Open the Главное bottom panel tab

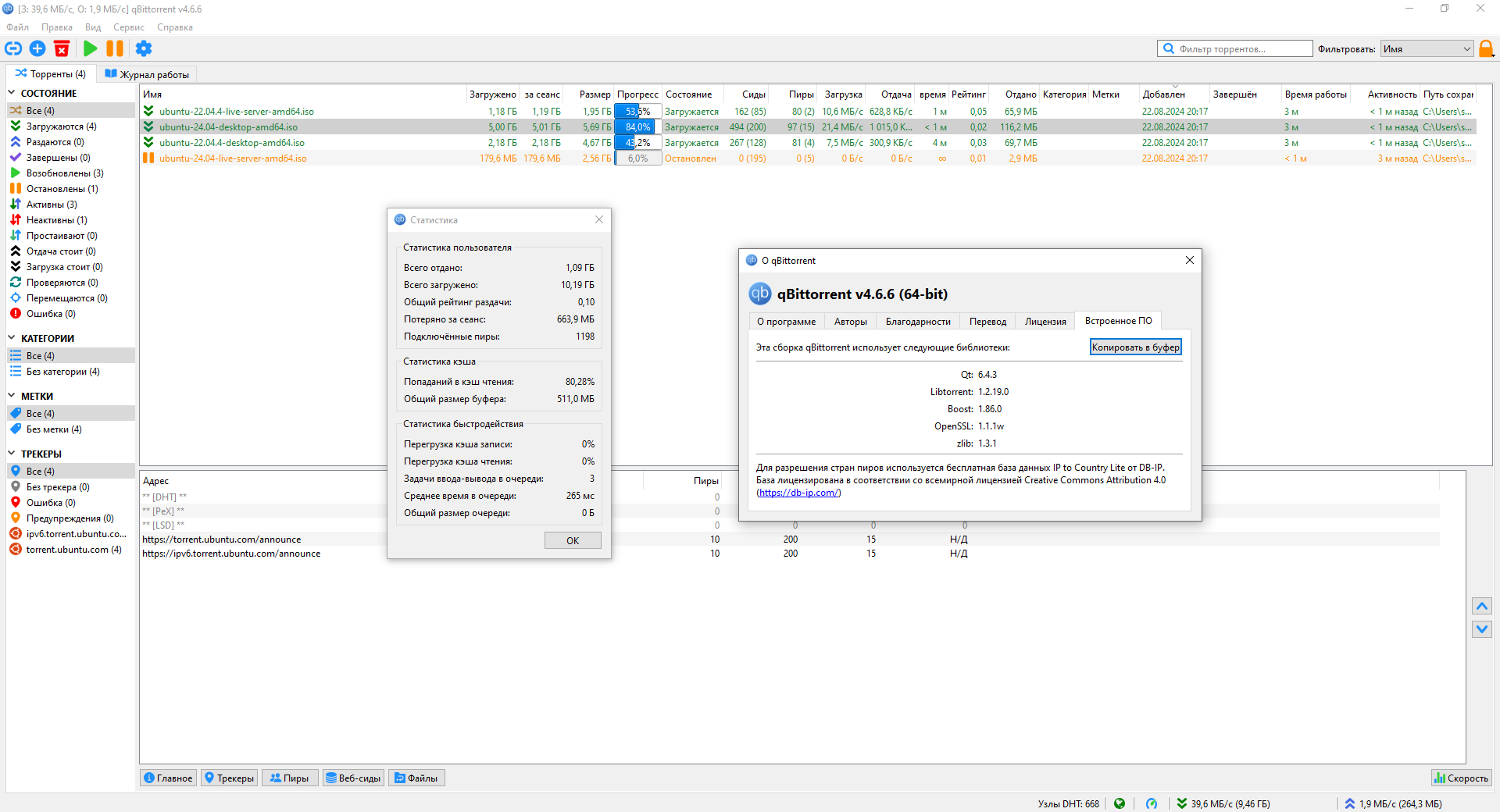[x=169, y=778]
